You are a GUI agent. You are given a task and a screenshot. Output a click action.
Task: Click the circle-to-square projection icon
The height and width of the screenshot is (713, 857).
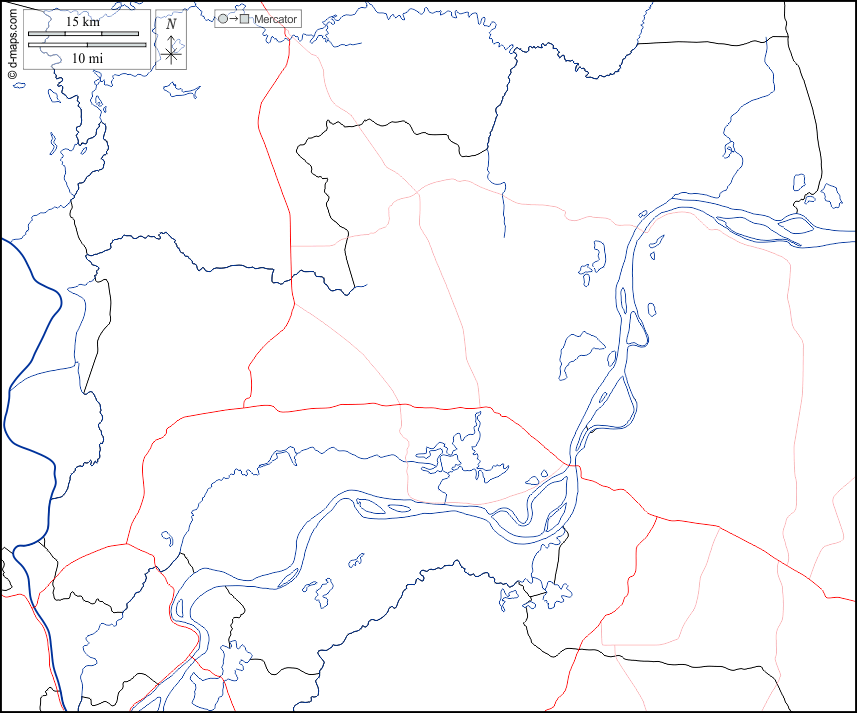tap(234, 19)
